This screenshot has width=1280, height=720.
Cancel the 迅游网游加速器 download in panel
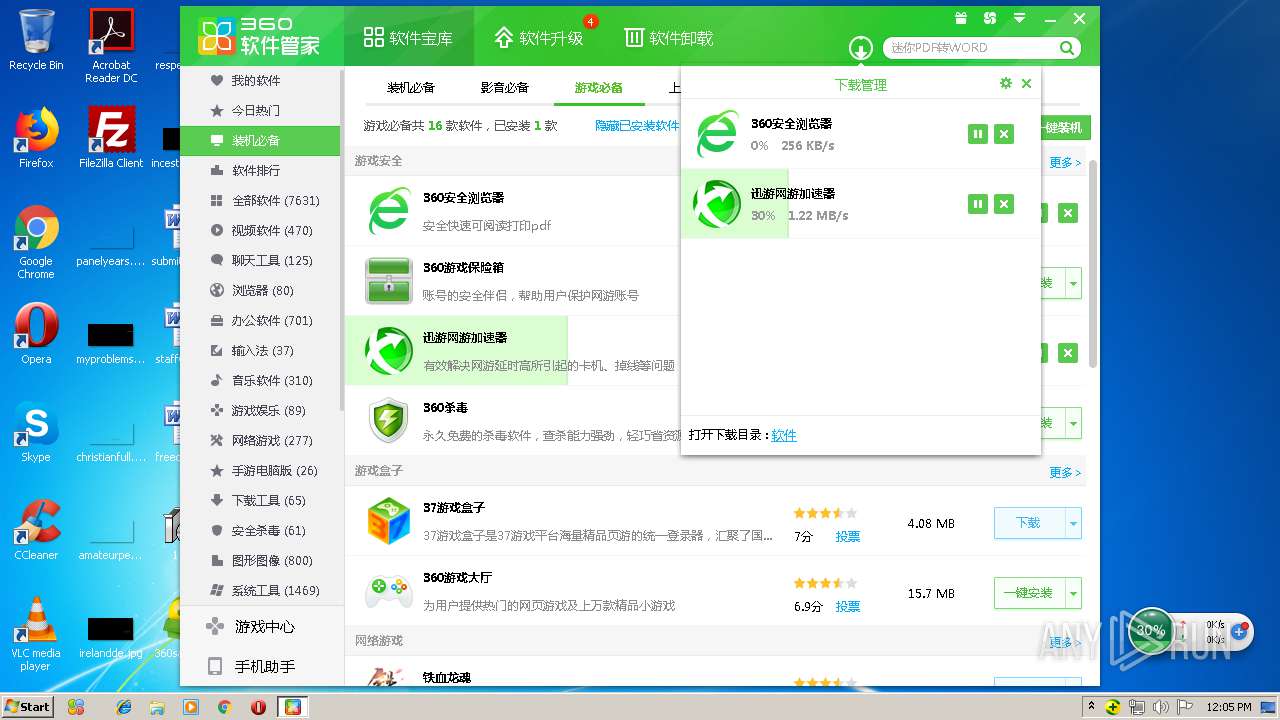pyautogui.click(x=1004, y=204)
